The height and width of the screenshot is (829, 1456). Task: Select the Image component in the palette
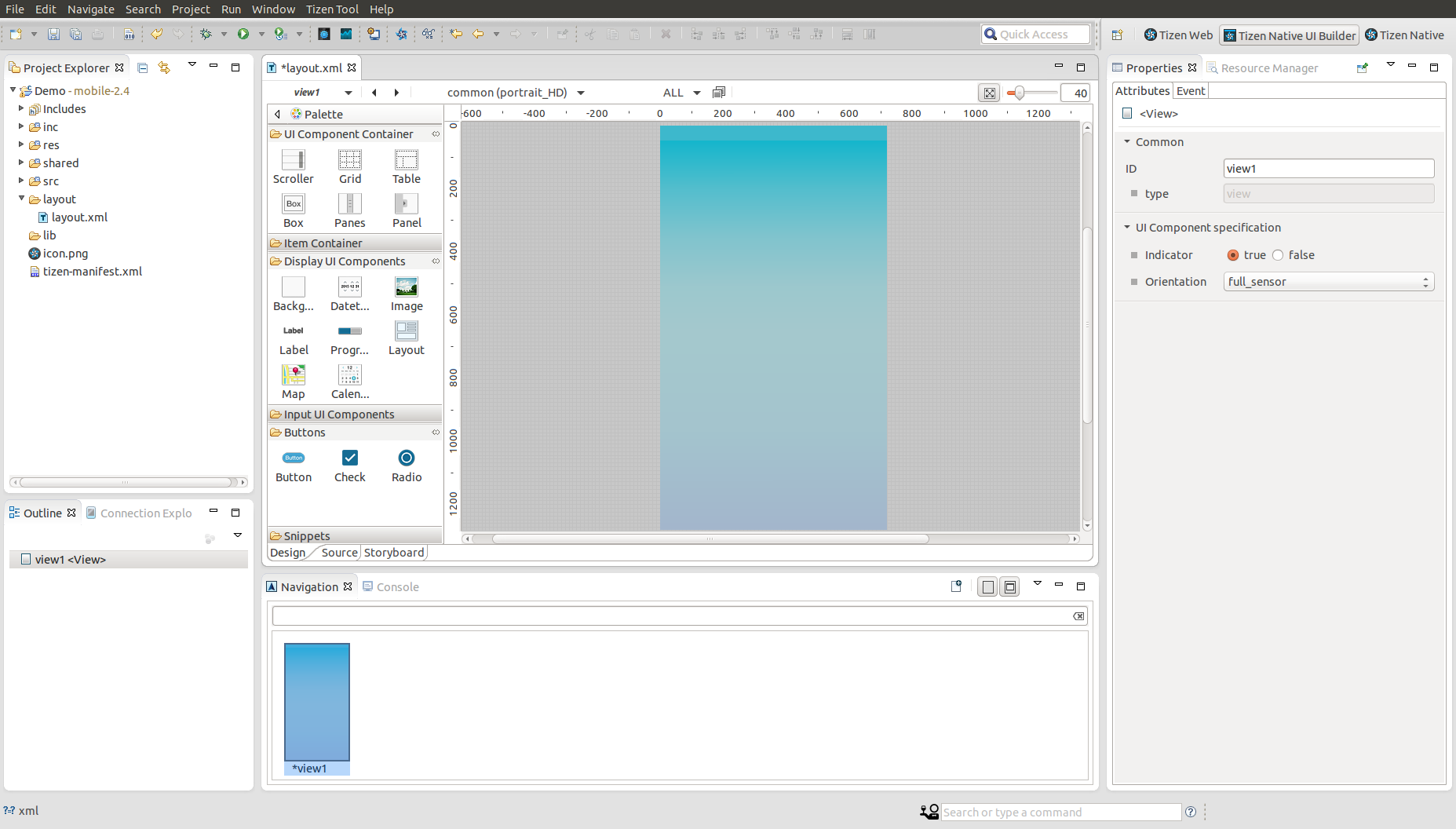(406, 287)
